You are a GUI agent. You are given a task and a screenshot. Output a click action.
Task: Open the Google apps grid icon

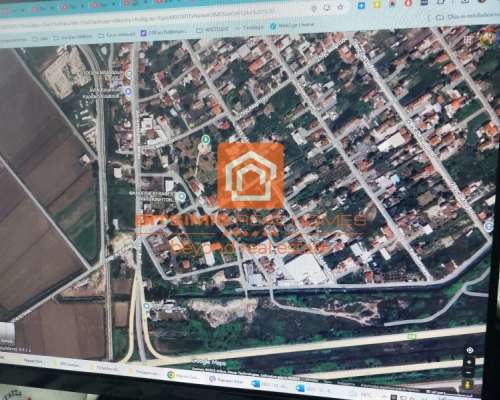click(x=469, y=40)
